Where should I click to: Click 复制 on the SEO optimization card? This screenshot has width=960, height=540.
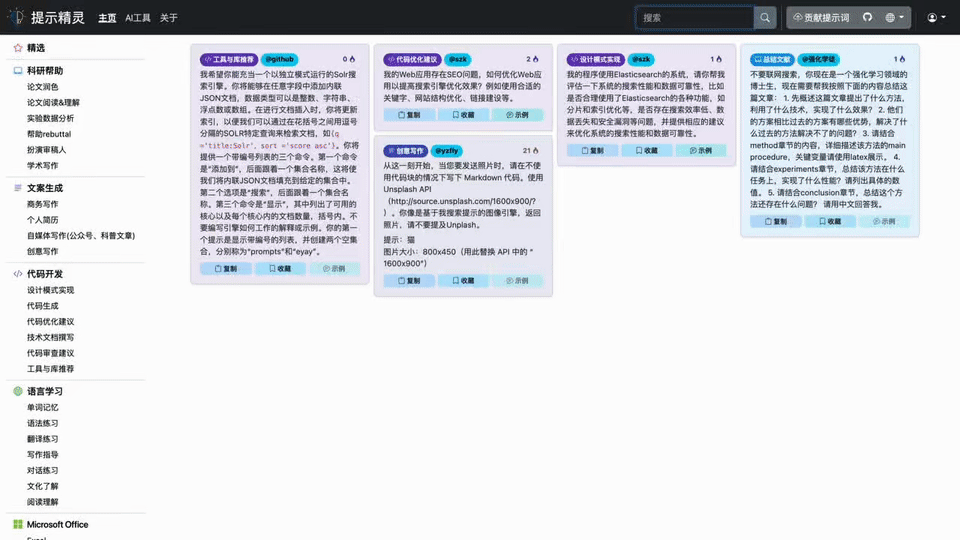point(409,114)
